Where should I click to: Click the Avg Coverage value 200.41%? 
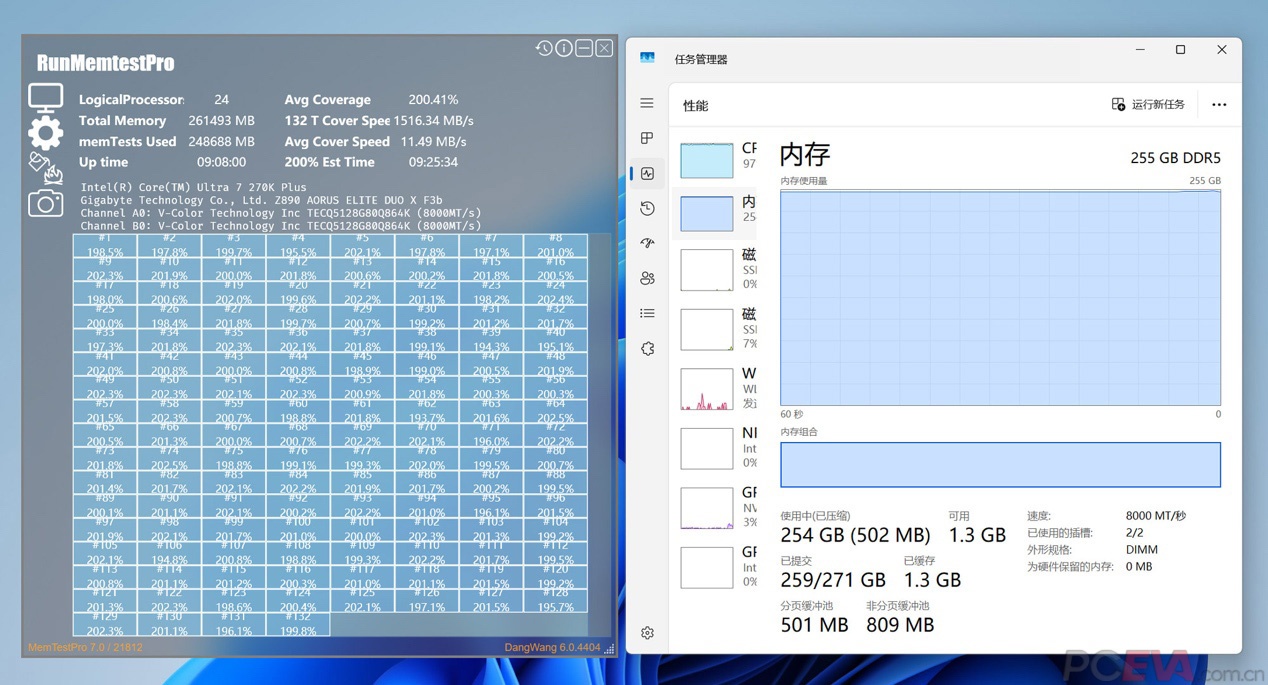click(433, 100)
